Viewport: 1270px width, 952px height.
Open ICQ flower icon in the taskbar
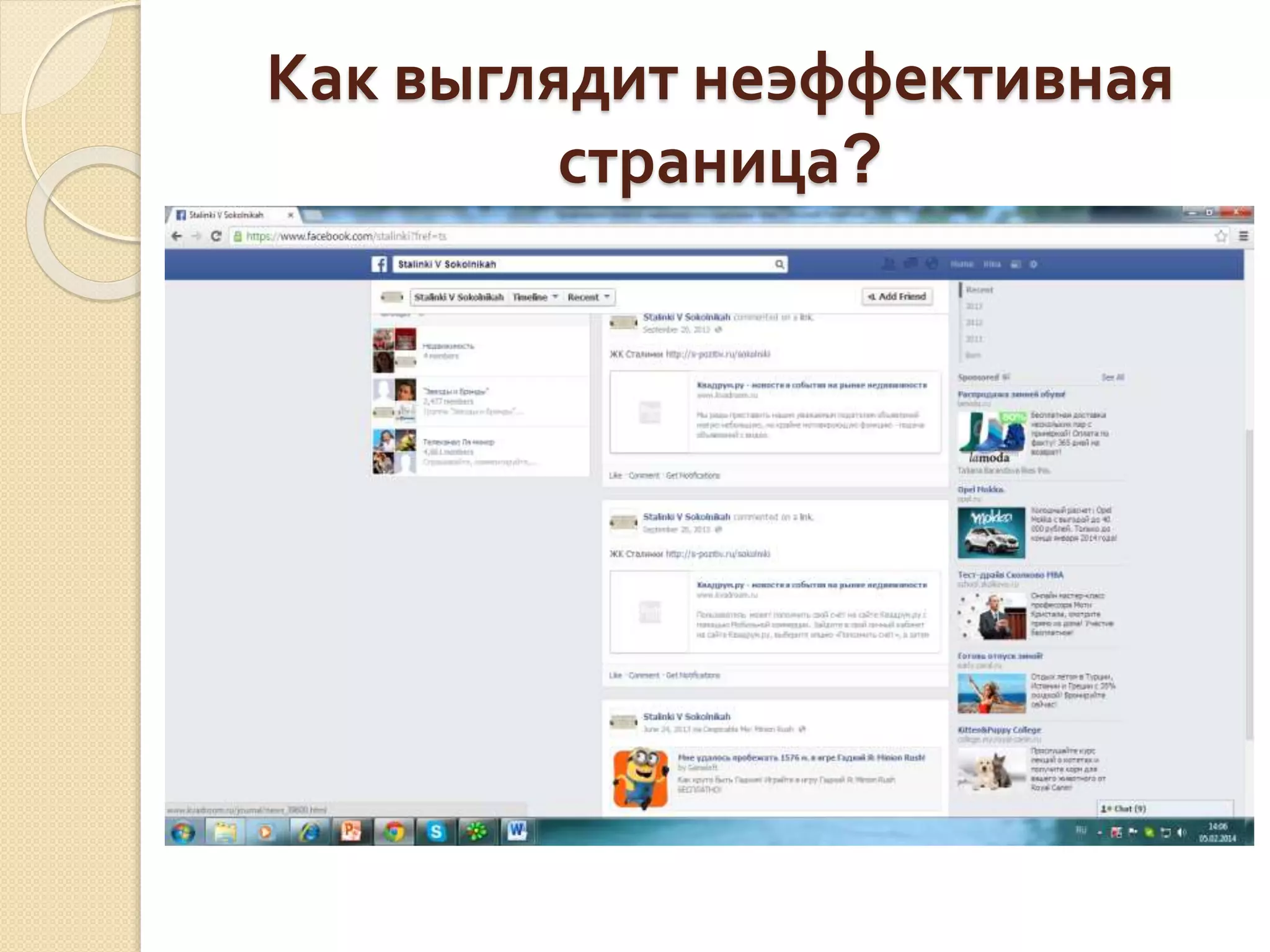pyautogui.click(x=477, y=832)
